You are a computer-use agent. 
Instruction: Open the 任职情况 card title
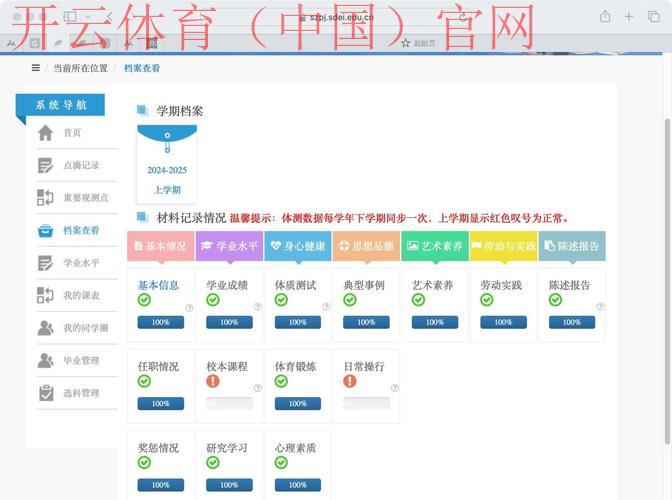[158, 367]
